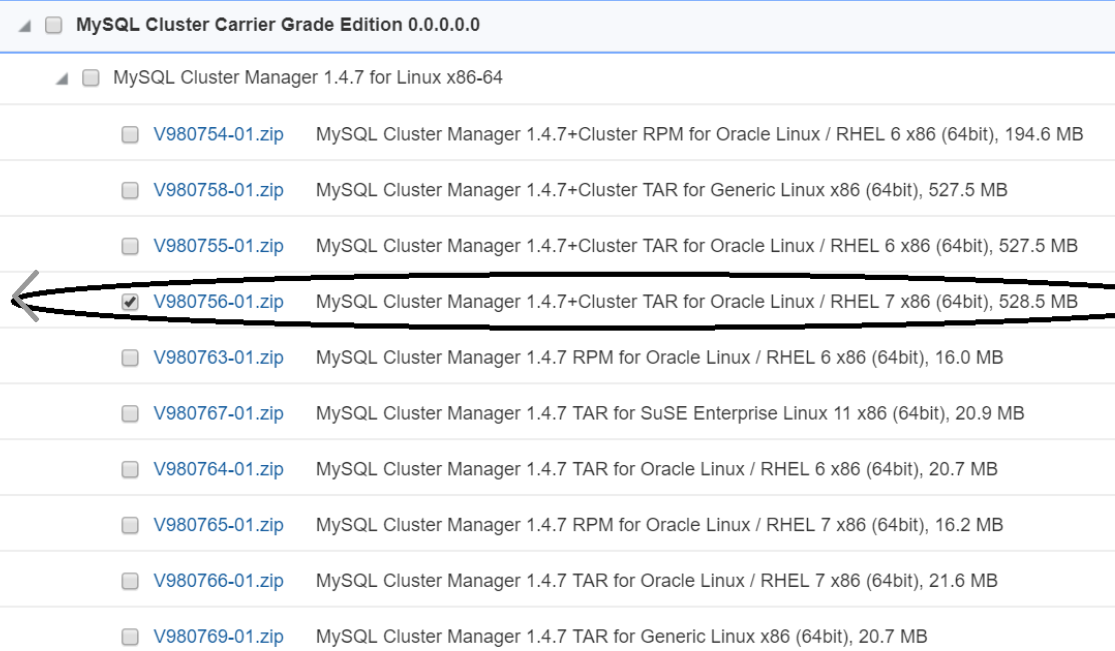The width and height of the screenshot is (1115, 651).
Task: Open V980756-01.zip download link
Action: pyautogui.click(x=218, y=302)
